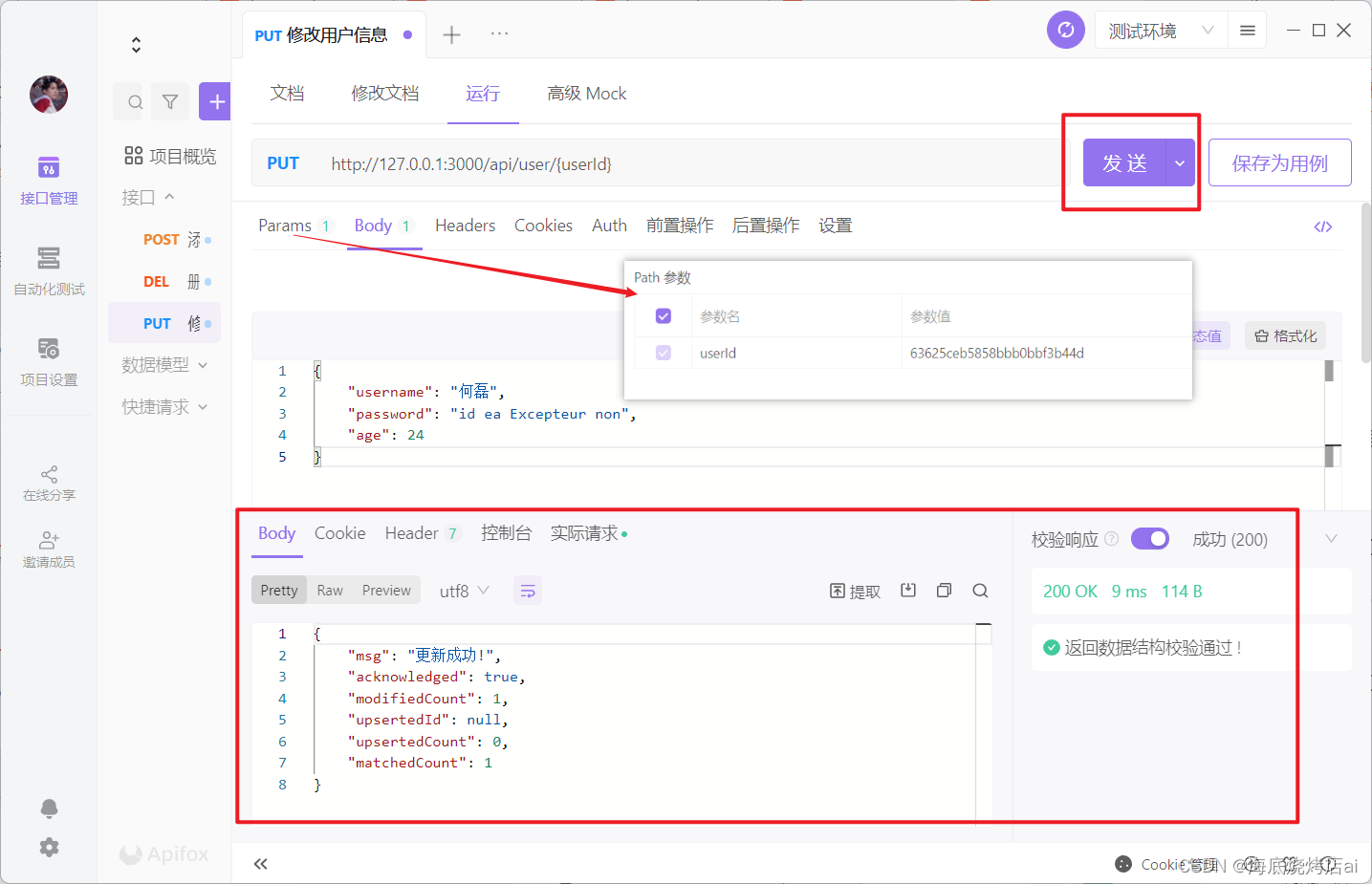Open 项目概览 project overview
This screenshot has width=1372, height=884.
[x=170, y=156]
